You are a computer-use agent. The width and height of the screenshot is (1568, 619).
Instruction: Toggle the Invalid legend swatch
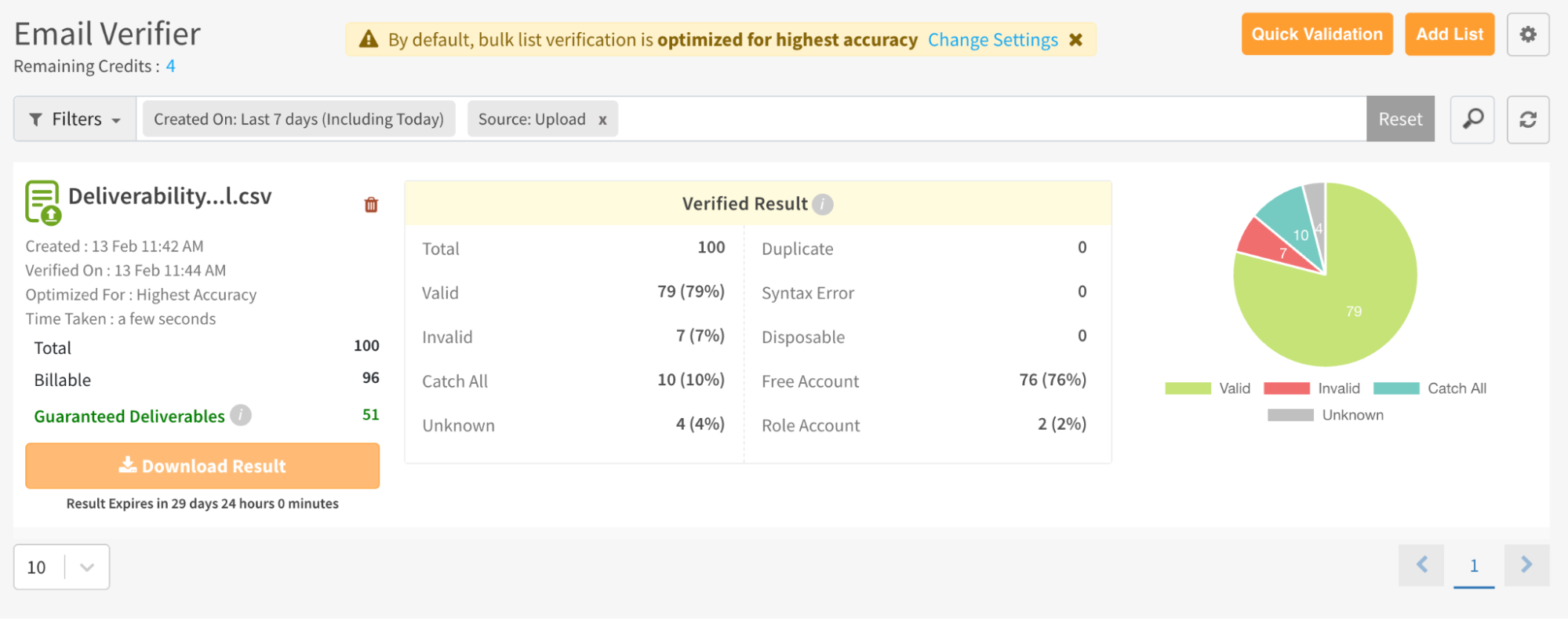pos(1286,388)
